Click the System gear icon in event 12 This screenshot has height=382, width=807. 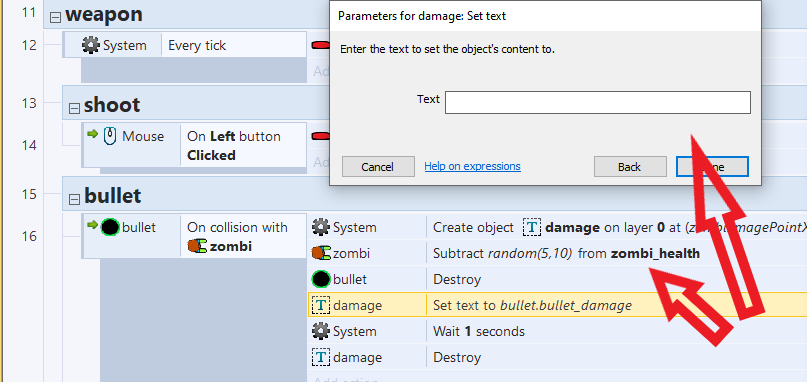coord(91,45)
